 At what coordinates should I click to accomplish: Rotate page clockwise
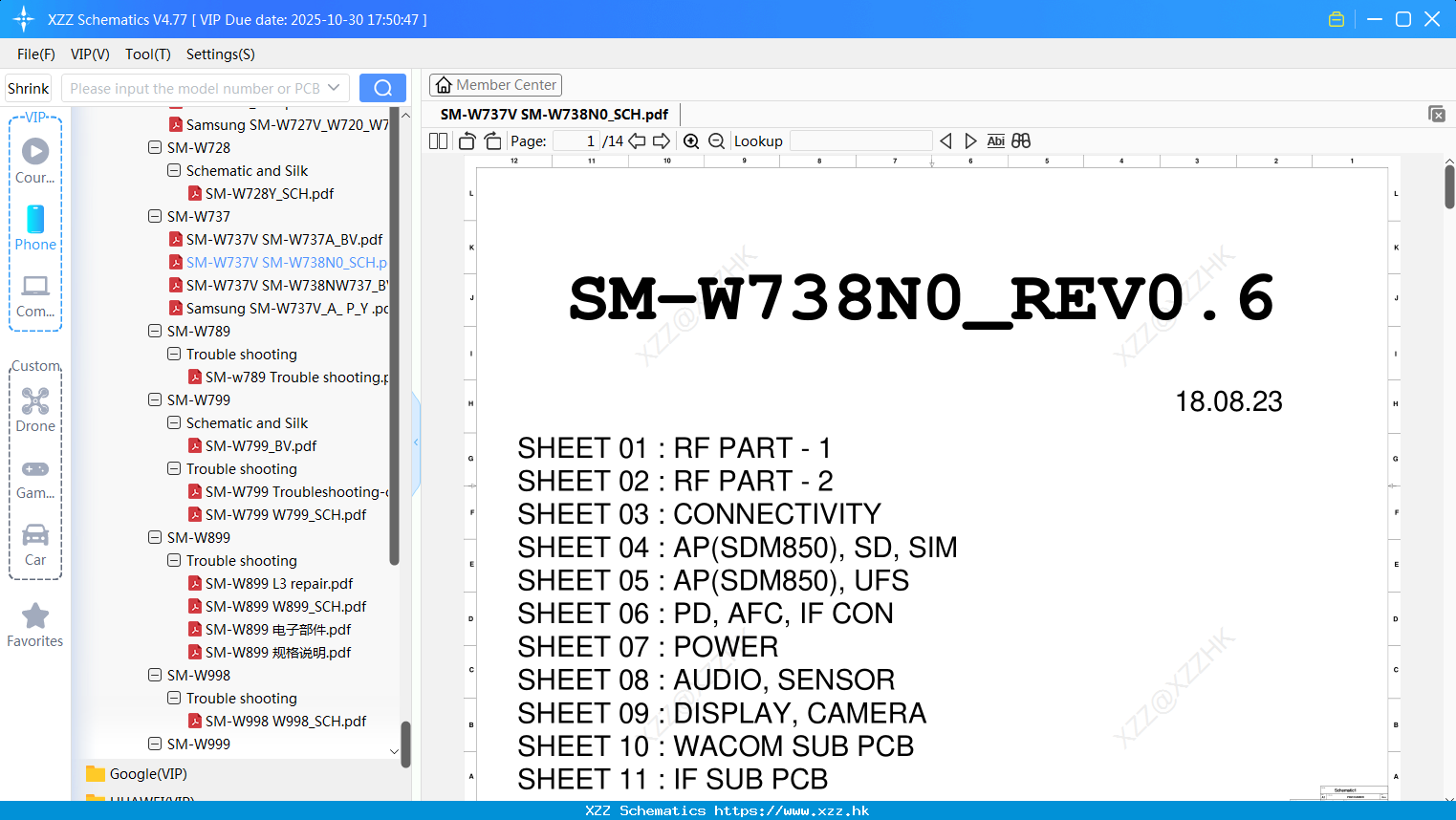point(492,141)
